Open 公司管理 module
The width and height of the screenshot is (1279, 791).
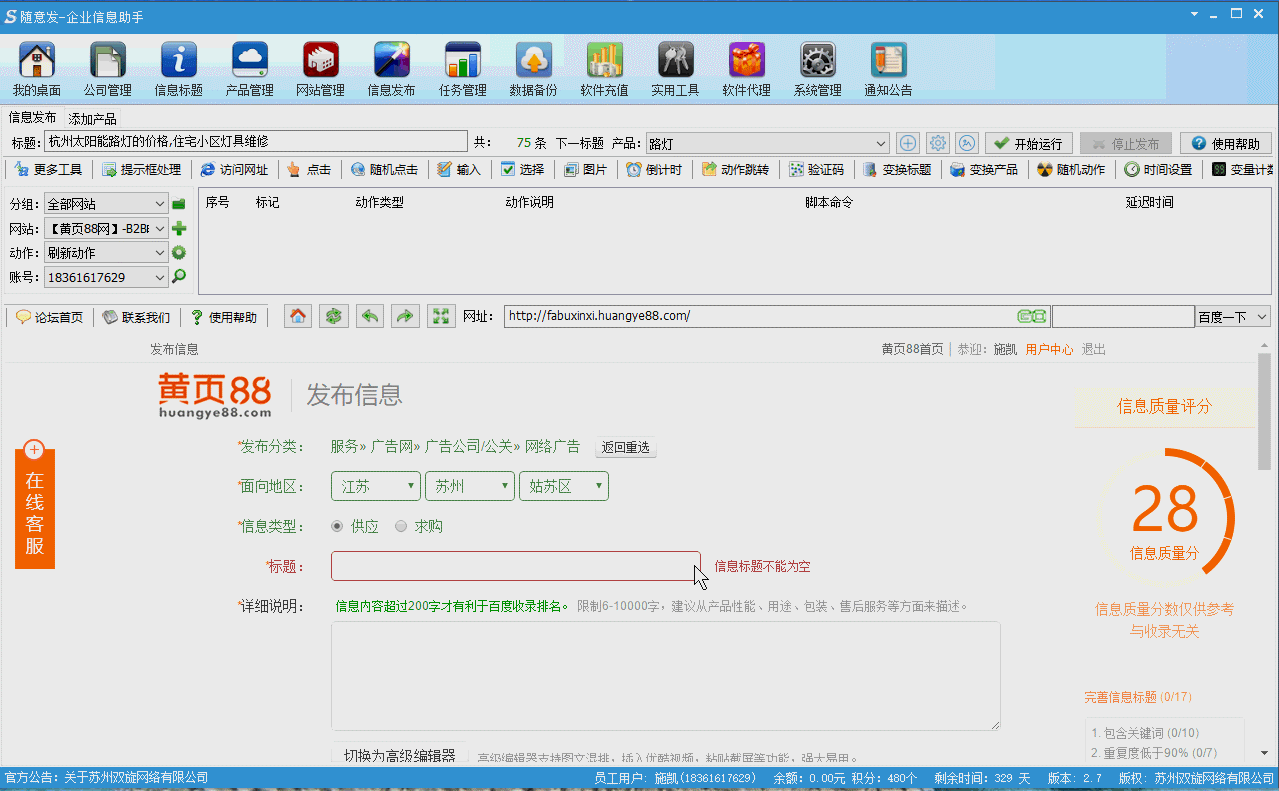coord(108,69)
